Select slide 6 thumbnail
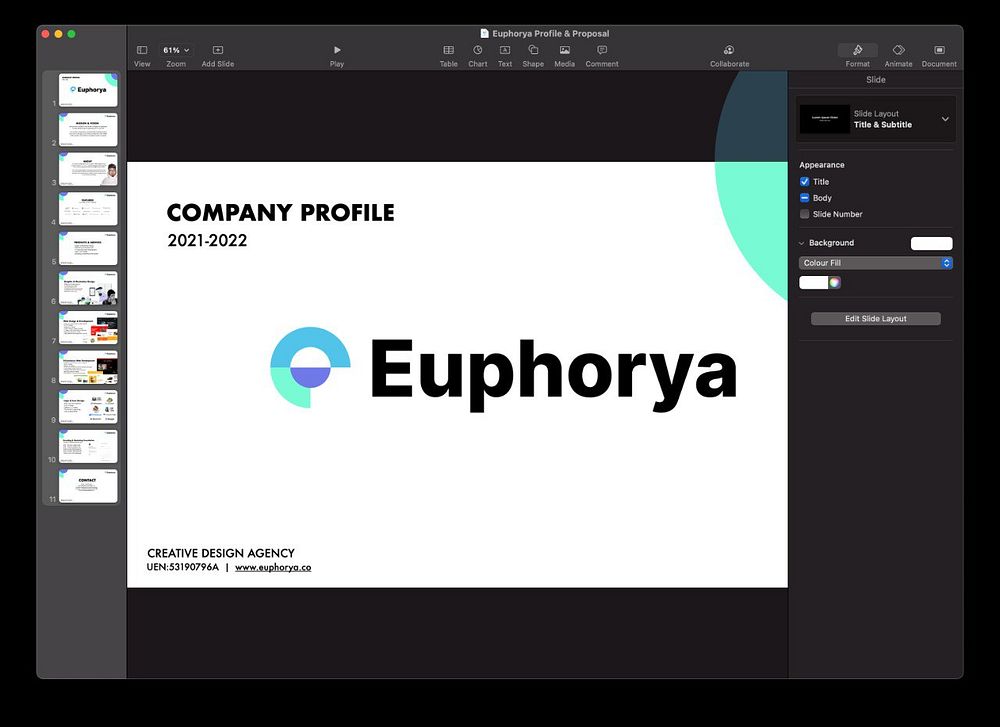Viewport: 1000px width, 727px height. coord(88,288)
